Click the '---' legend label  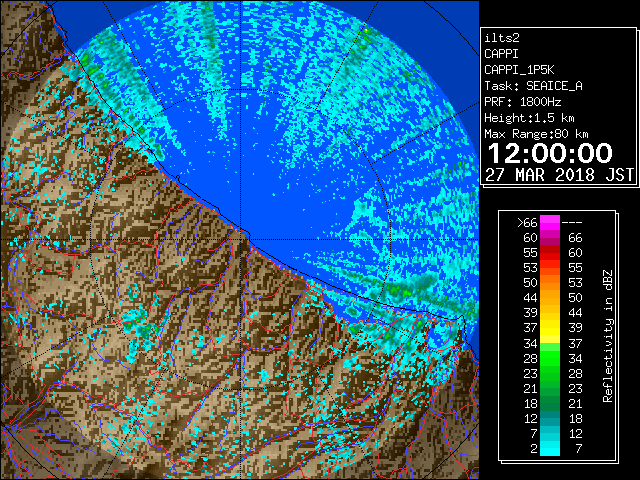[572, 223]
